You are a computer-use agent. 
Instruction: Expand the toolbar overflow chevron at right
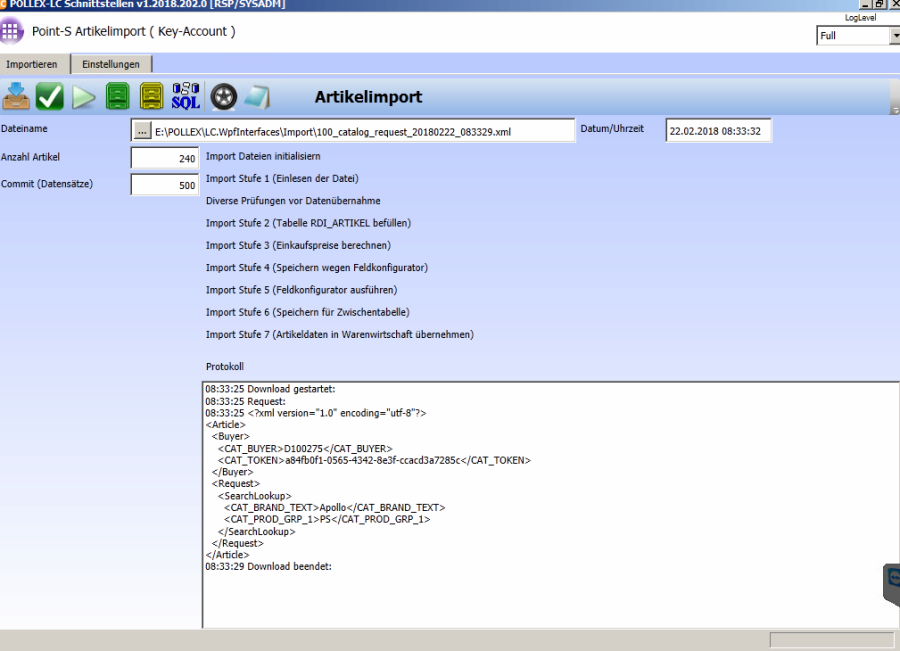[x=894, y=110]
